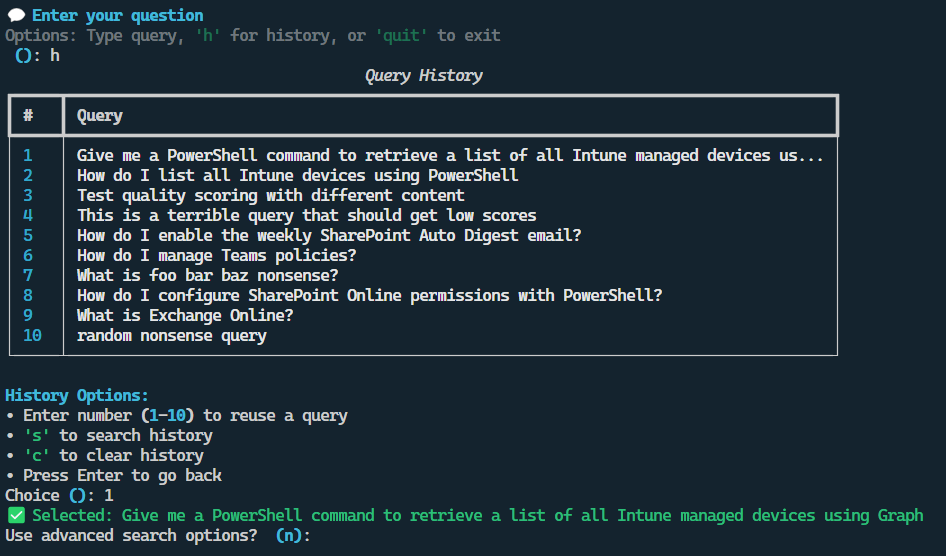The width and height of the screenshot is (946, 556).
Task: Click the History Options heading
Action: [77, 396]
